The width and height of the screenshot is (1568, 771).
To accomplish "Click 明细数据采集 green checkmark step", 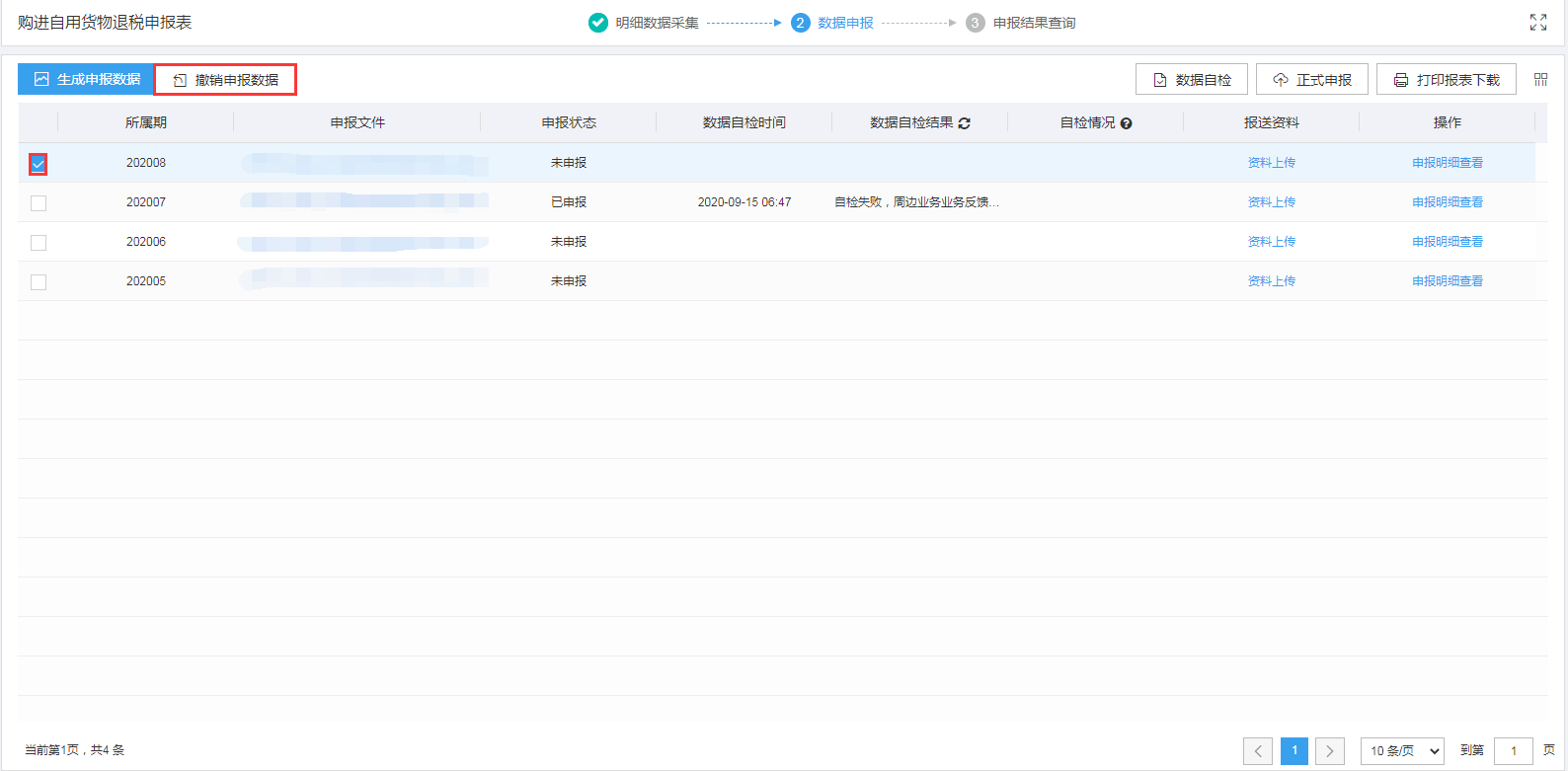I will tap(598, 23).
